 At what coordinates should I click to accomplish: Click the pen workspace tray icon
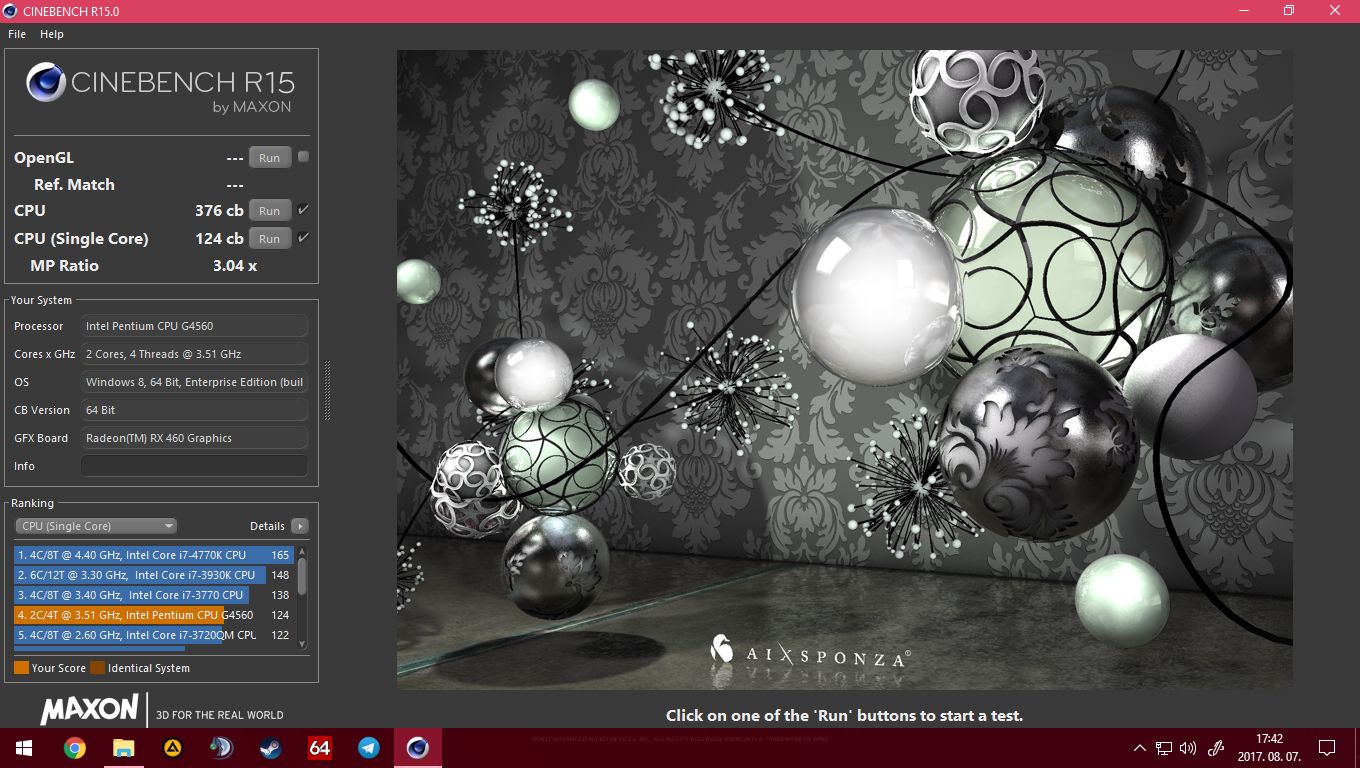coord(1217,748)
